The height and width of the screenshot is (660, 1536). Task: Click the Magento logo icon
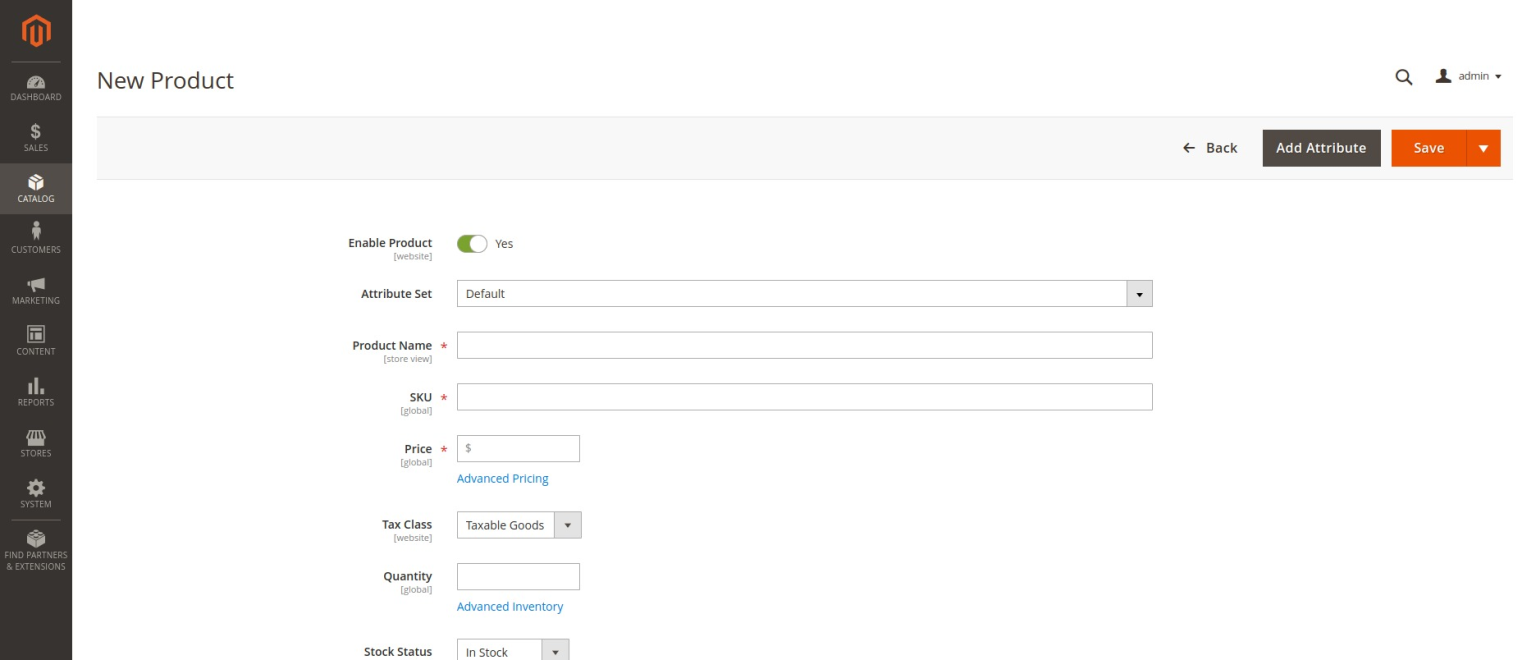(36, 32)
